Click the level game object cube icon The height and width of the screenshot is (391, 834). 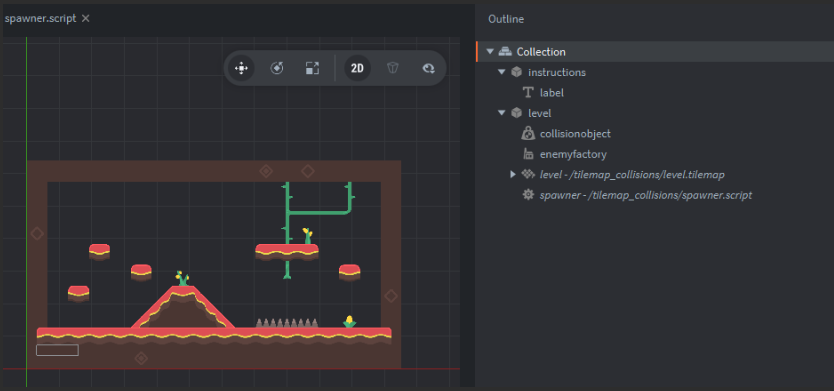(516, 113)
